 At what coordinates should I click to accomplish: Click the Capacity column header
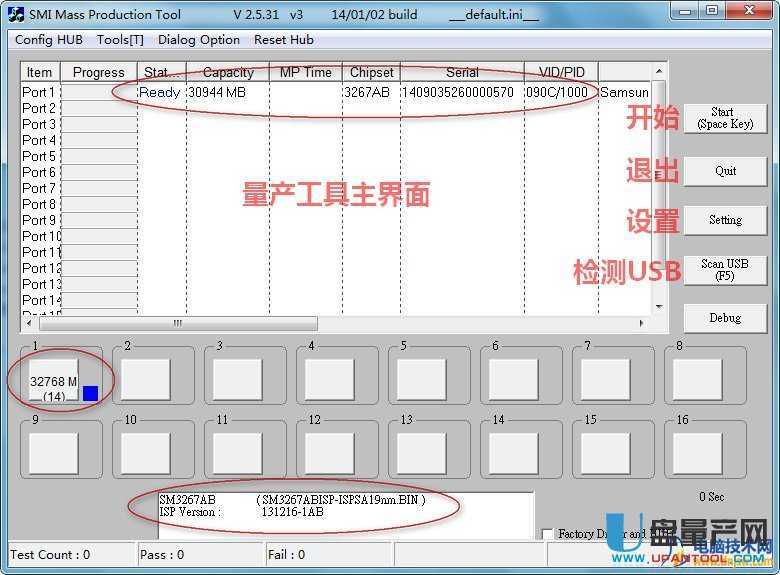227,72
